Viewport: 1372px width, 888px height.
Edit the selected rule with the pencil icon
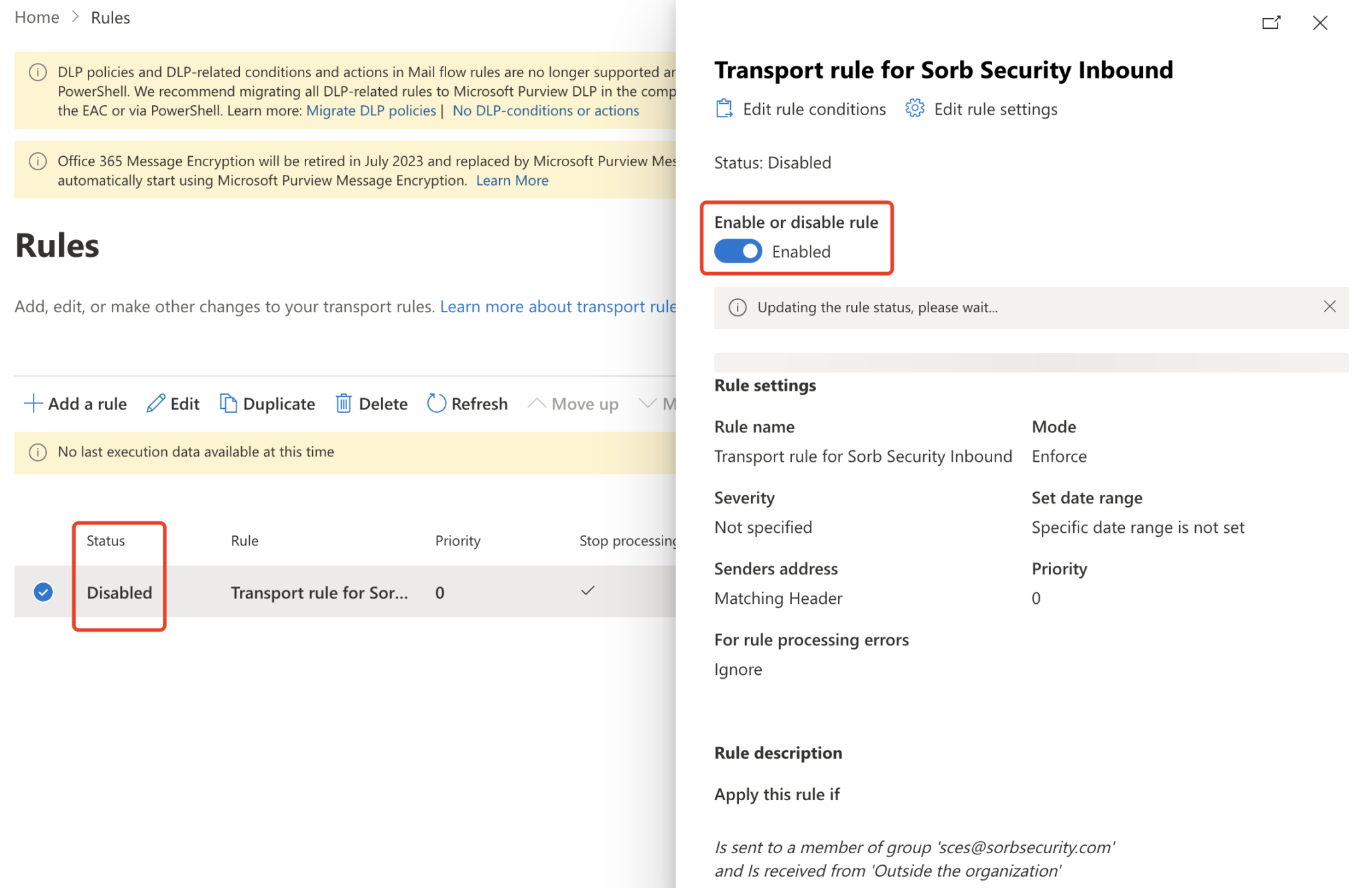(172, 403)
